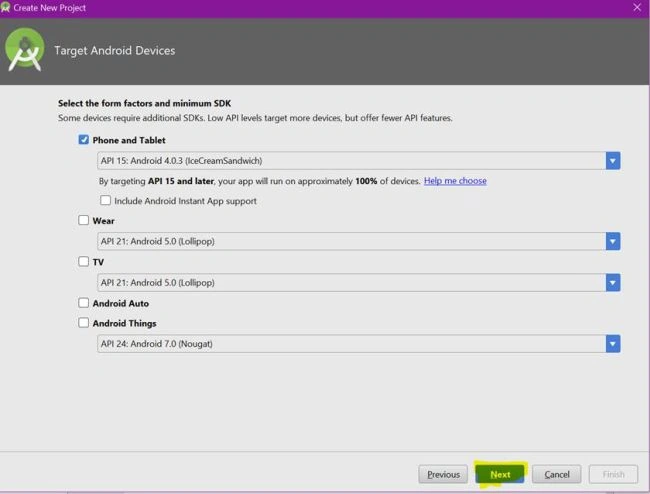Click the Create New Project title text
This screenshot has height=494, width=650.
point(49,7)
